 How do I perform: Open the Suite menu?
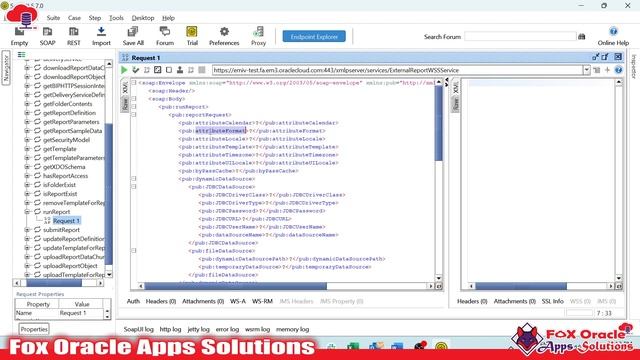[x=53, y=18]
